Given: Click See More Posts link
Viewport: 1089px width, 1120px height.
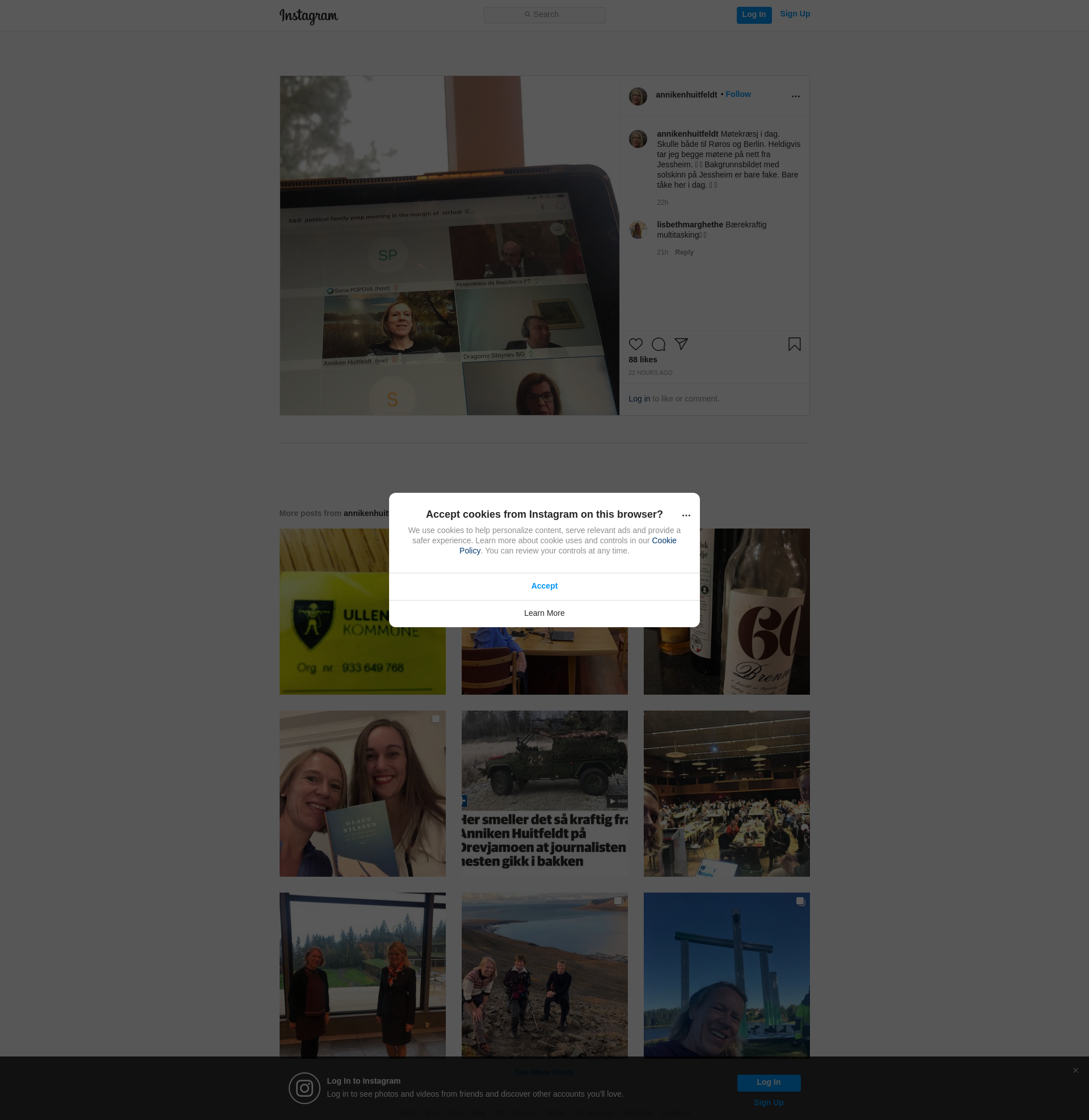Looking at the screenshot, I should 543,1072.
